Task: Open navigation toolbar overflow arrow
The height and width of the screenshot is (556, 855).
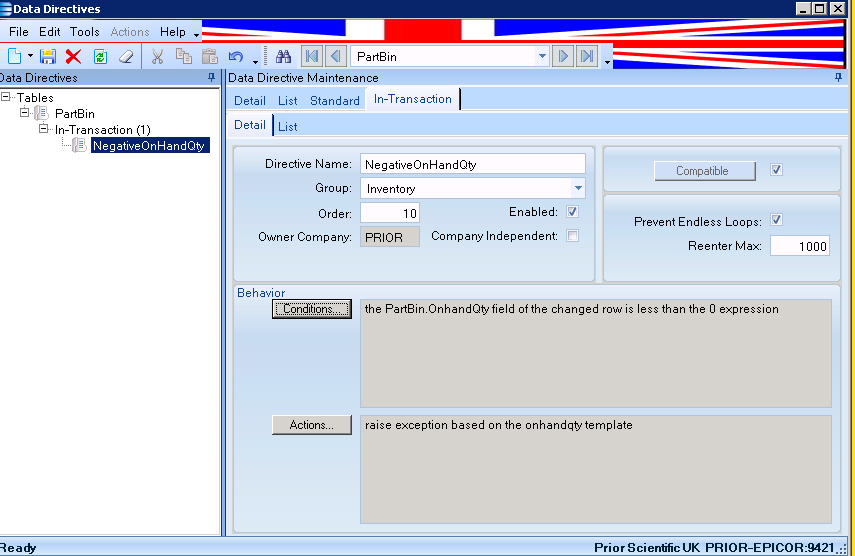Action: click(607, 62)
